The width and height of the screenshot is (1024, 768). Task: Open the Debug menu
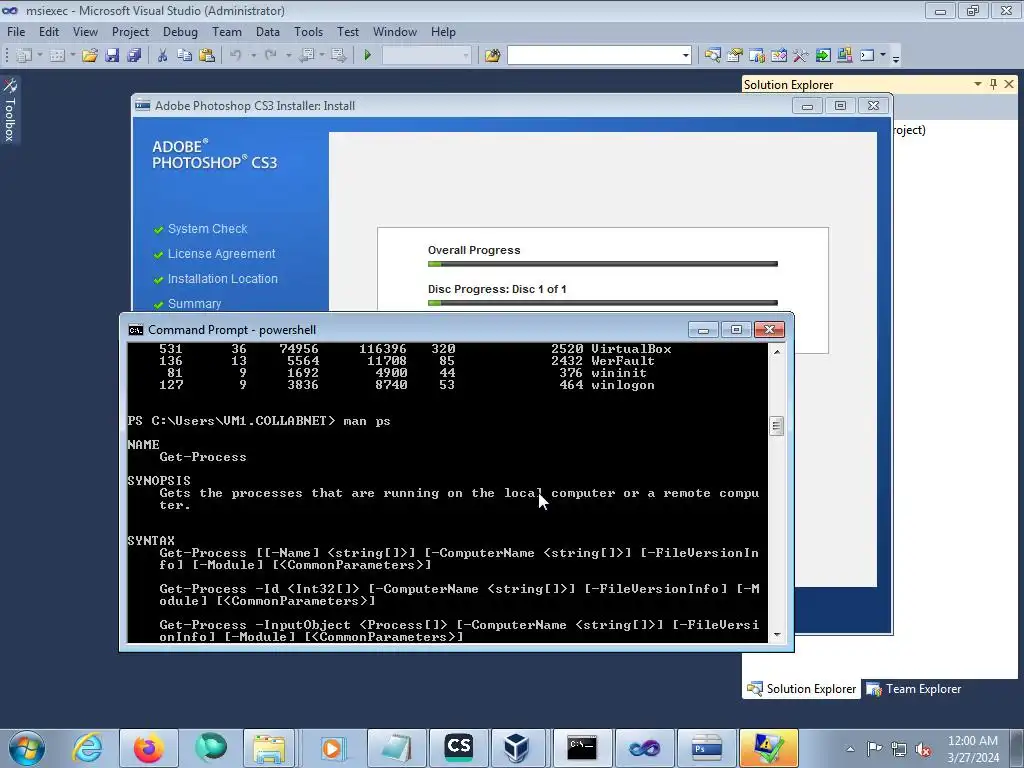coord(180,31)
